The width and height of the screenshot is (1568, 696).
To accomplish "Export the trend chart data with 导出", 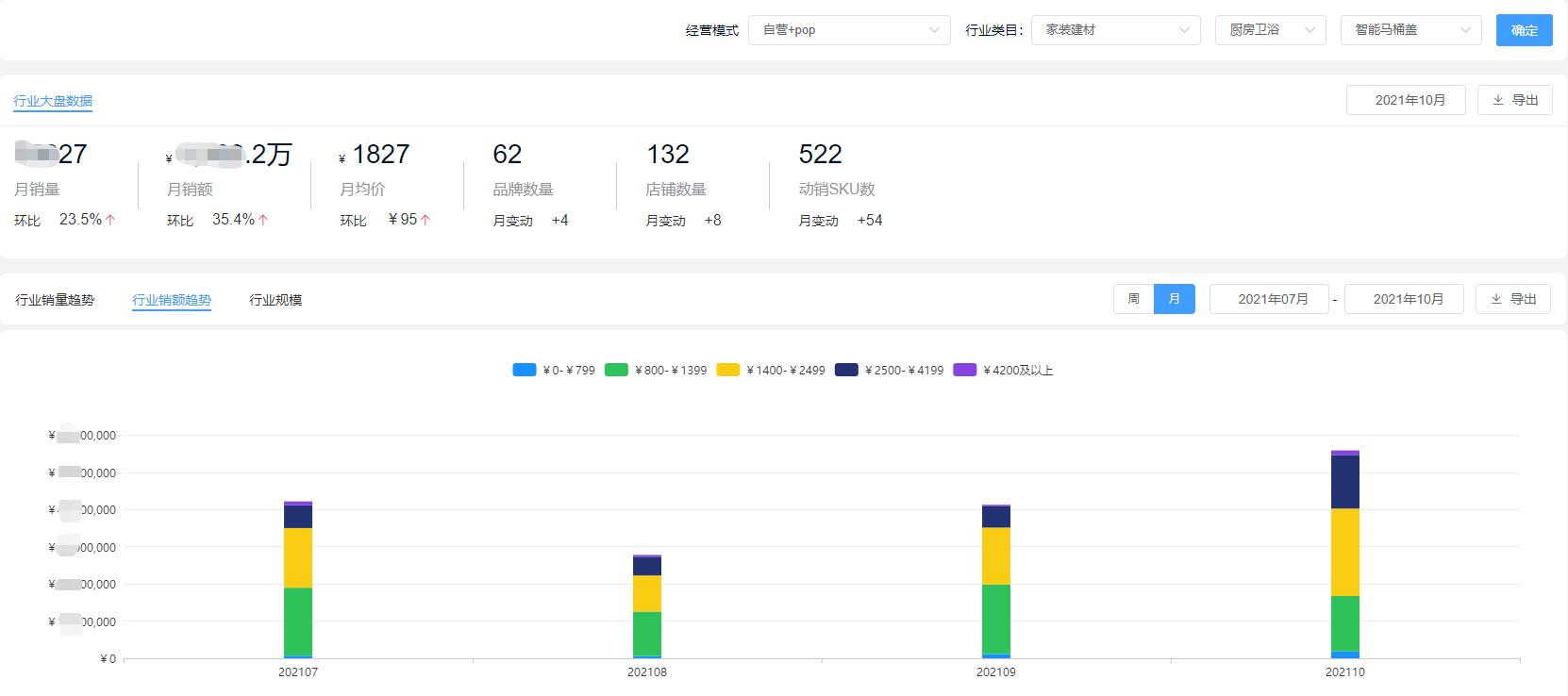I will [x=1513, y=299].
